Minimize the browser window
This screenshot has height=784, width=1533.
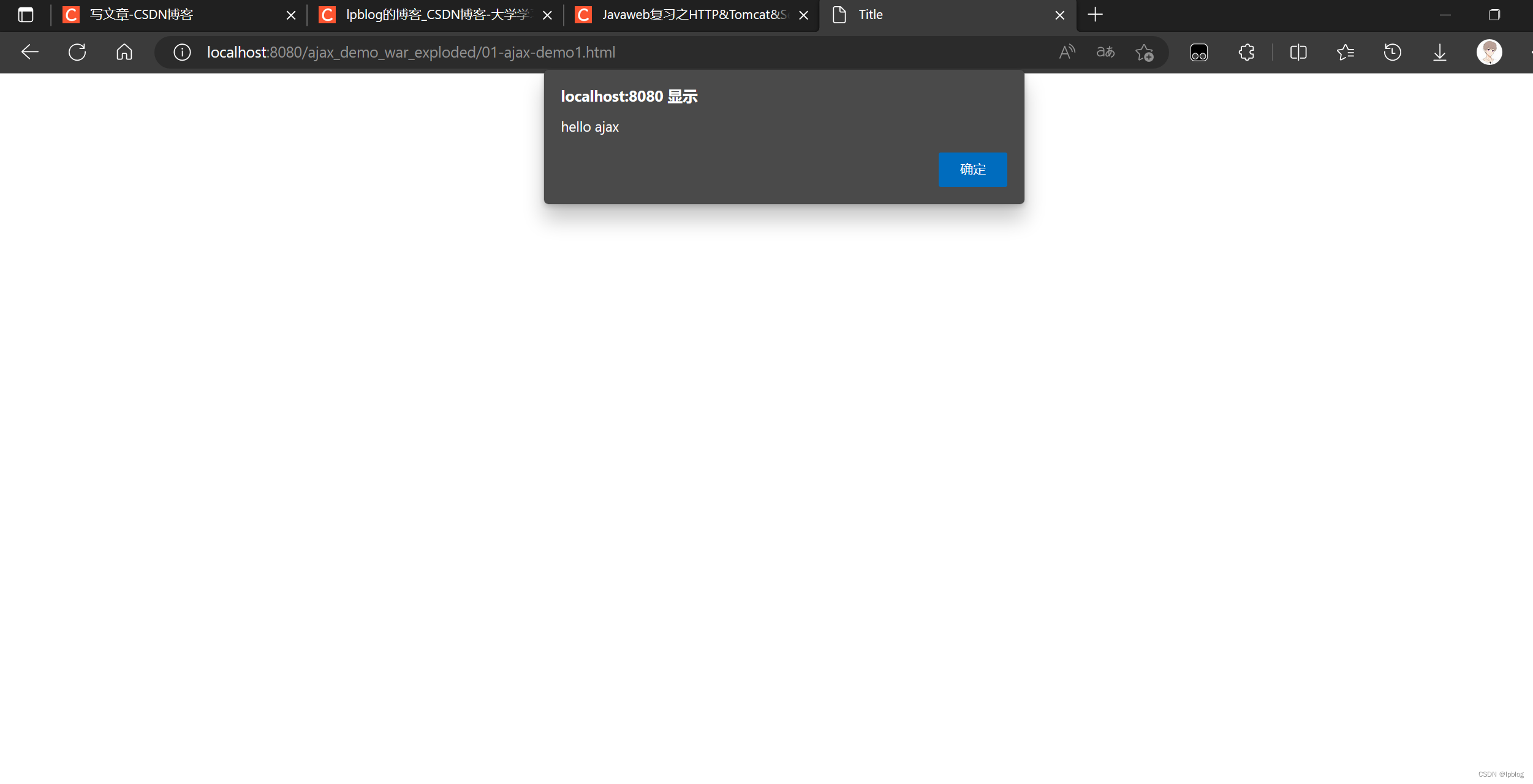[x=1445, y=15]
